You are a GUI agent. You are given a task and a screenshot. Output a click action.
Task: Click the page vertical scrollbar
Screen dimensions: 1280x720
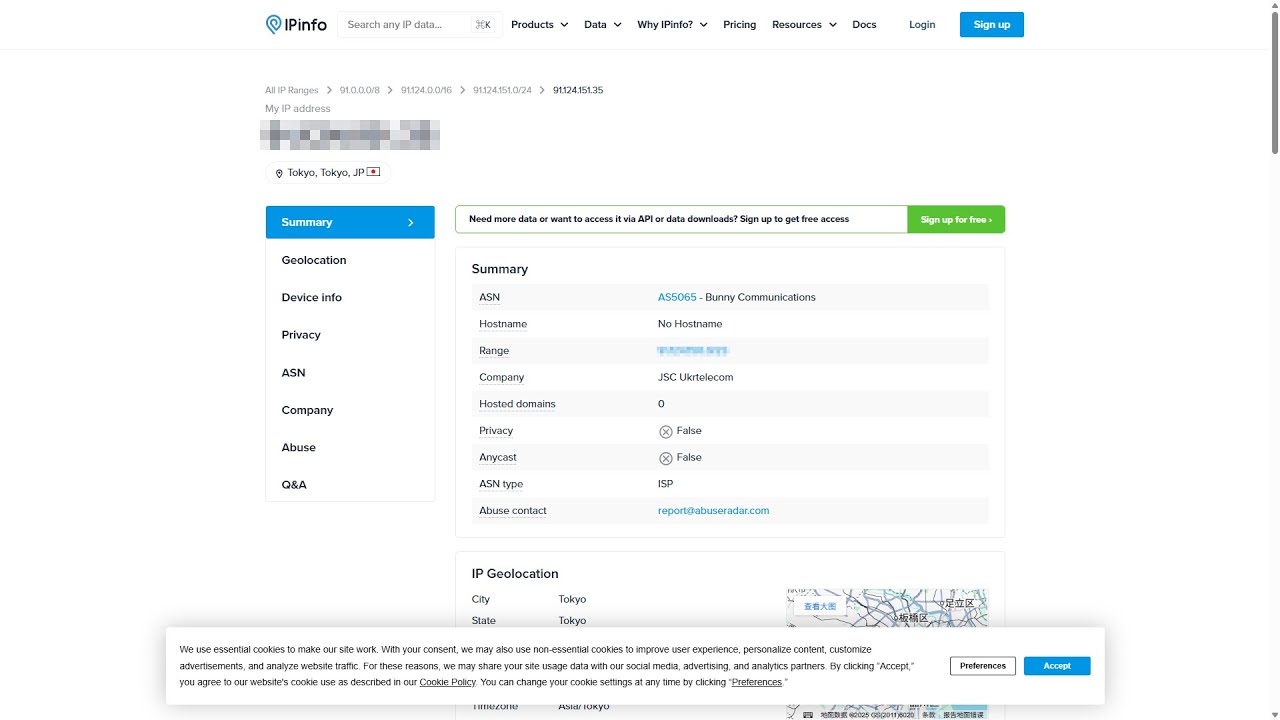click(x=1274, y=85)
